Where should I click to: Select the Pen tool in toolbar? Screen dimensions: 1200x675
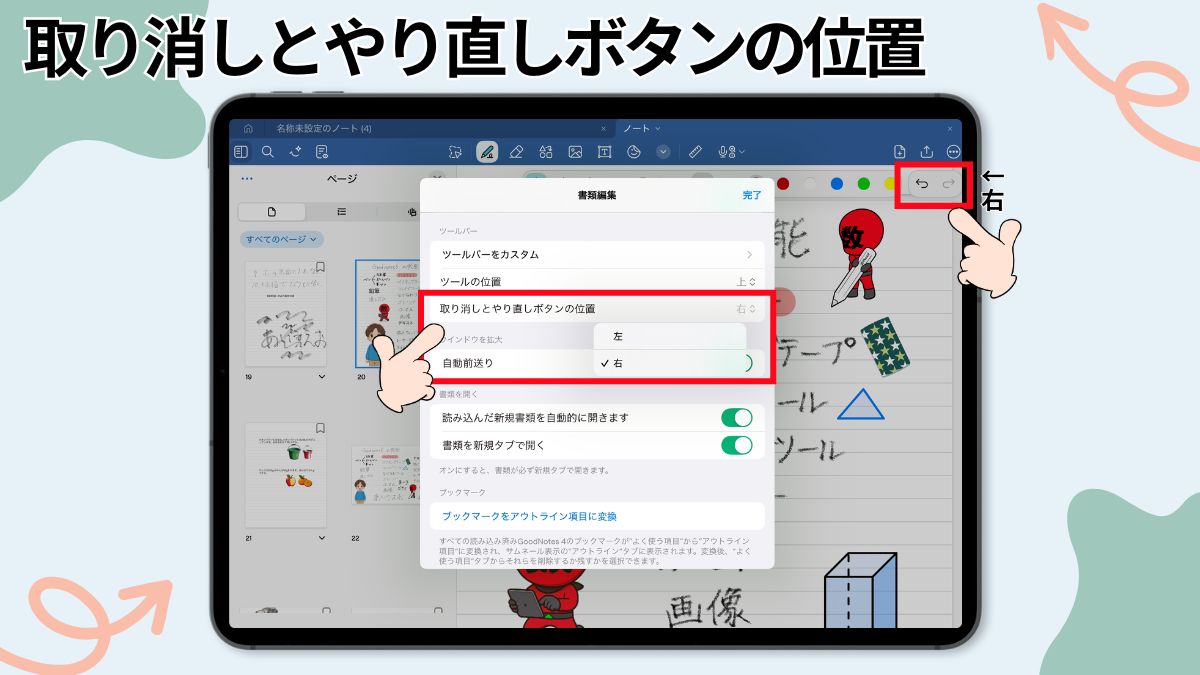coord(487,152)
